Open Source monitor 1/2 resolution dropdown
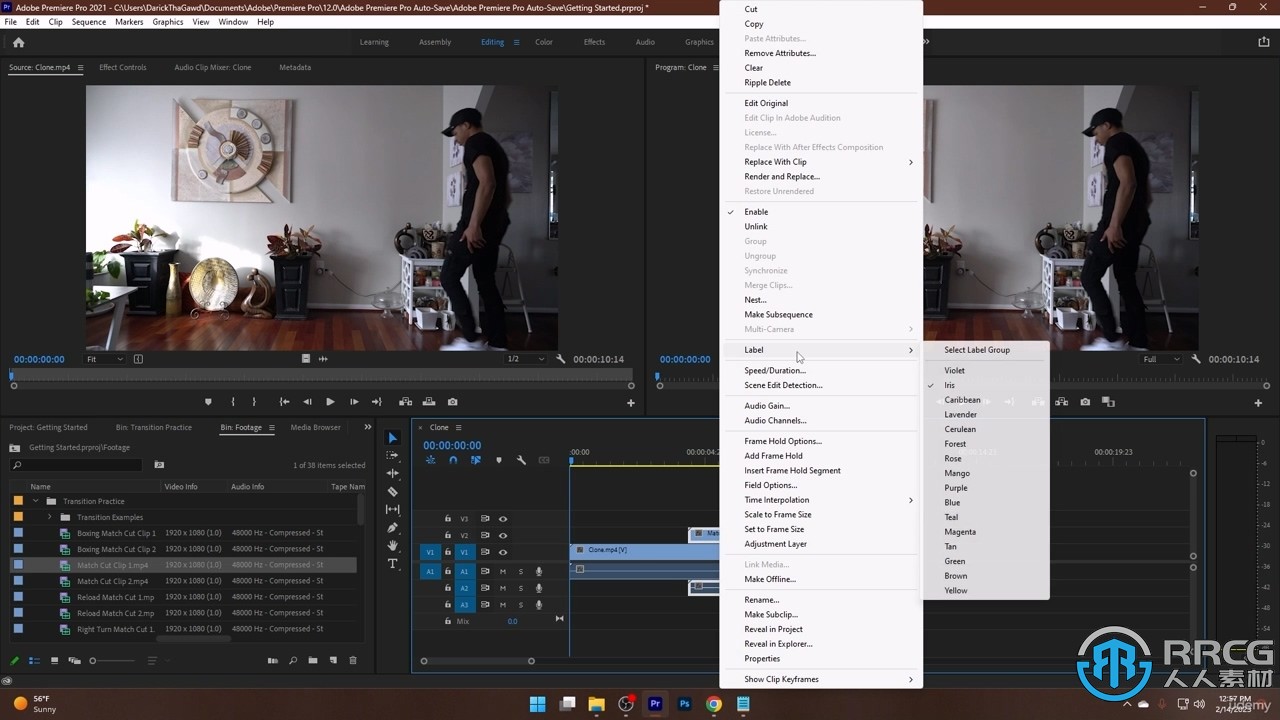 525,359
